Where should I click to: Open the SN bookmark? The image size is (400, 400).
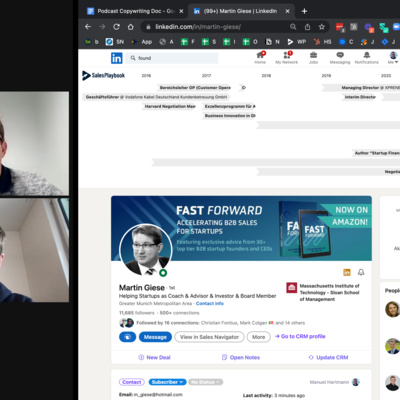click(x=115, y=42)
